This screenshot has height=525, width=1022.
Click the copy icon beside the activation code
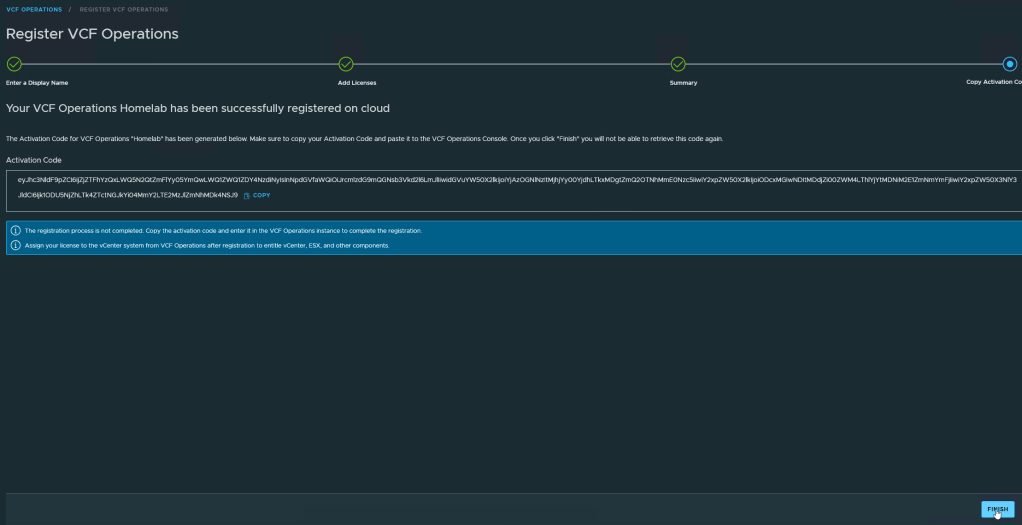(x=247, y=195)
